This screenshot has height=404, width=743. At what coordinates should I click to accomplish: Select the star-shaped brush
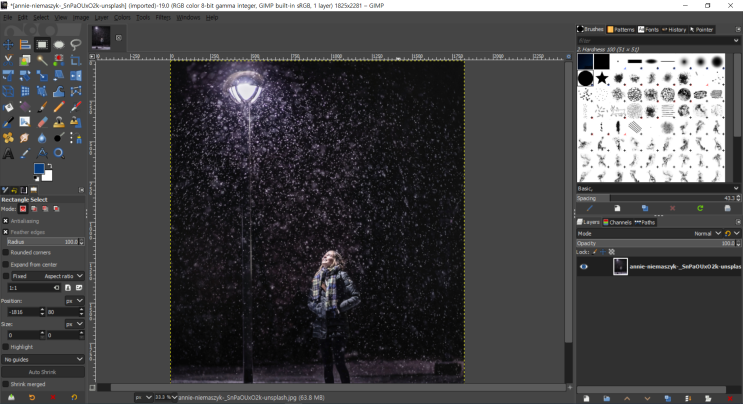click(x=602, y=78)
